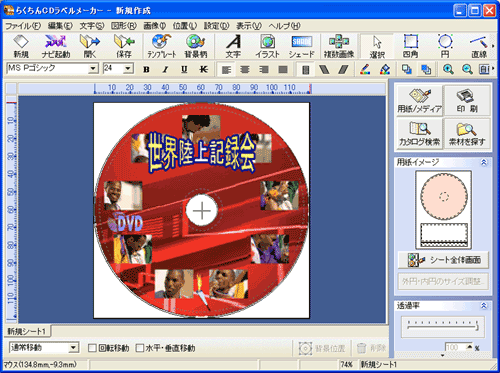Select the 文字 text tool
The height and width of the screenshot is (373, 500).
tap(233, 46)
